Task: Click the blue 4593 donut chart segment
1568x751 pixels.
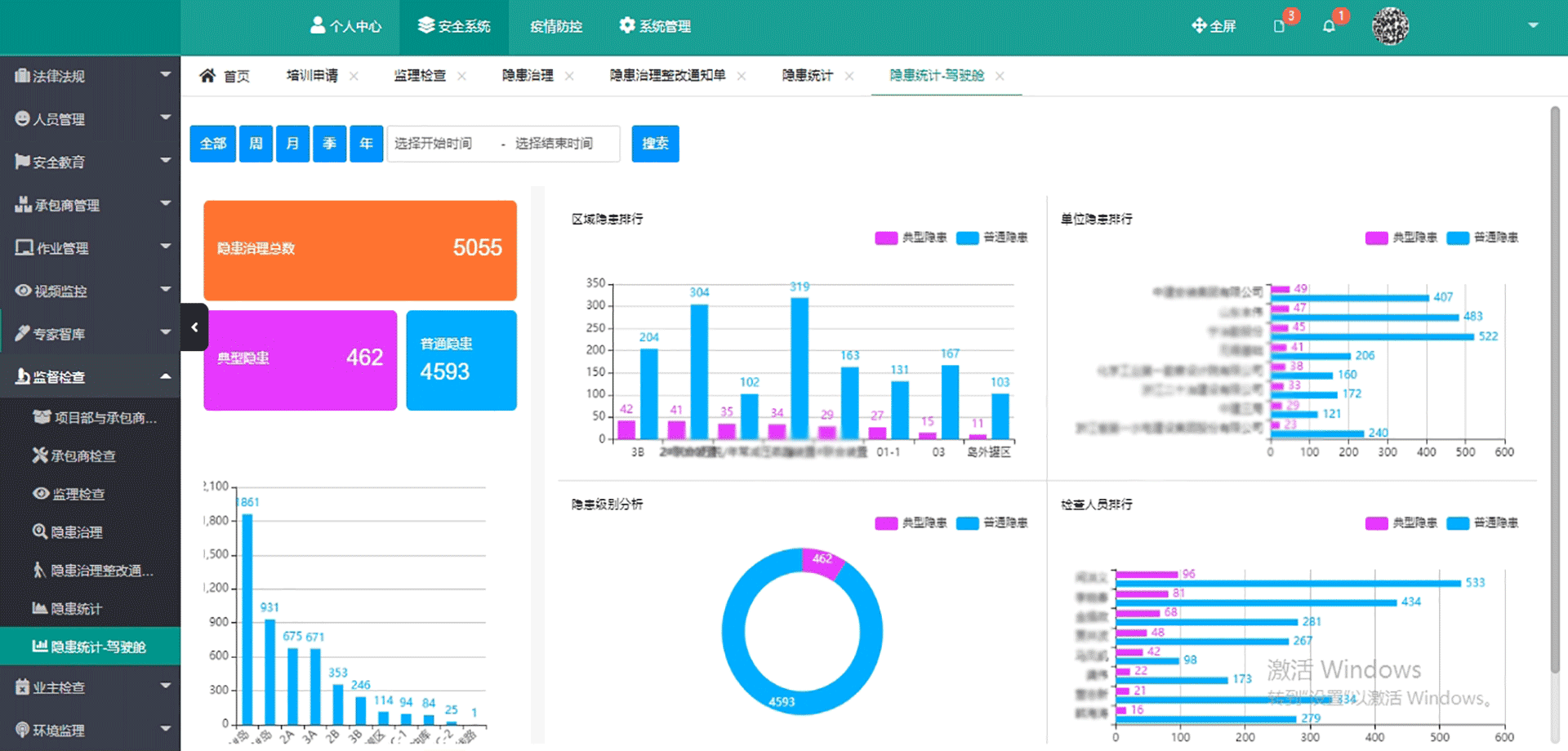Action: [x=782, y=700]
